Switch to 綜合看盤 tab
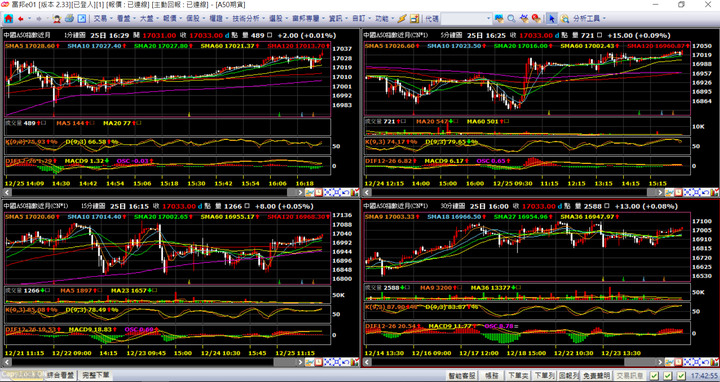Image resolution: width=720 pixels, height=382 pixels. 61,375
